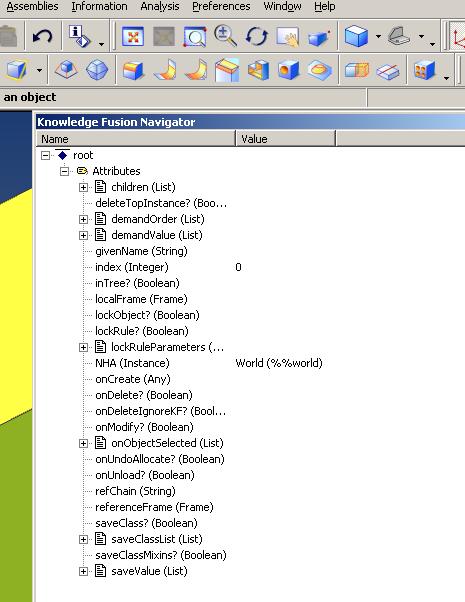Click the cube with orange top band icon
Screen dimensions: 465x602
click(133, 70)
